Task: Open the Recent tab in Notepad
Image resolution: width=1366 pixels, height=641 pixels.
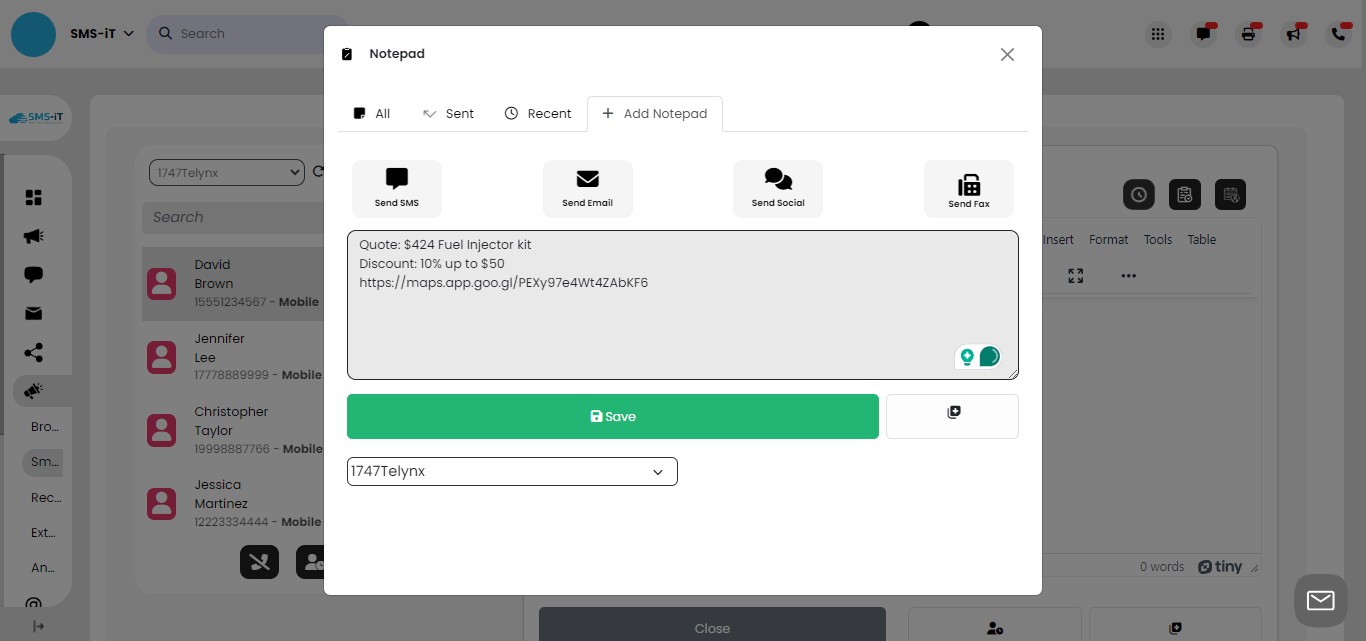Action: pyautogui.click(x=537, y=113)
